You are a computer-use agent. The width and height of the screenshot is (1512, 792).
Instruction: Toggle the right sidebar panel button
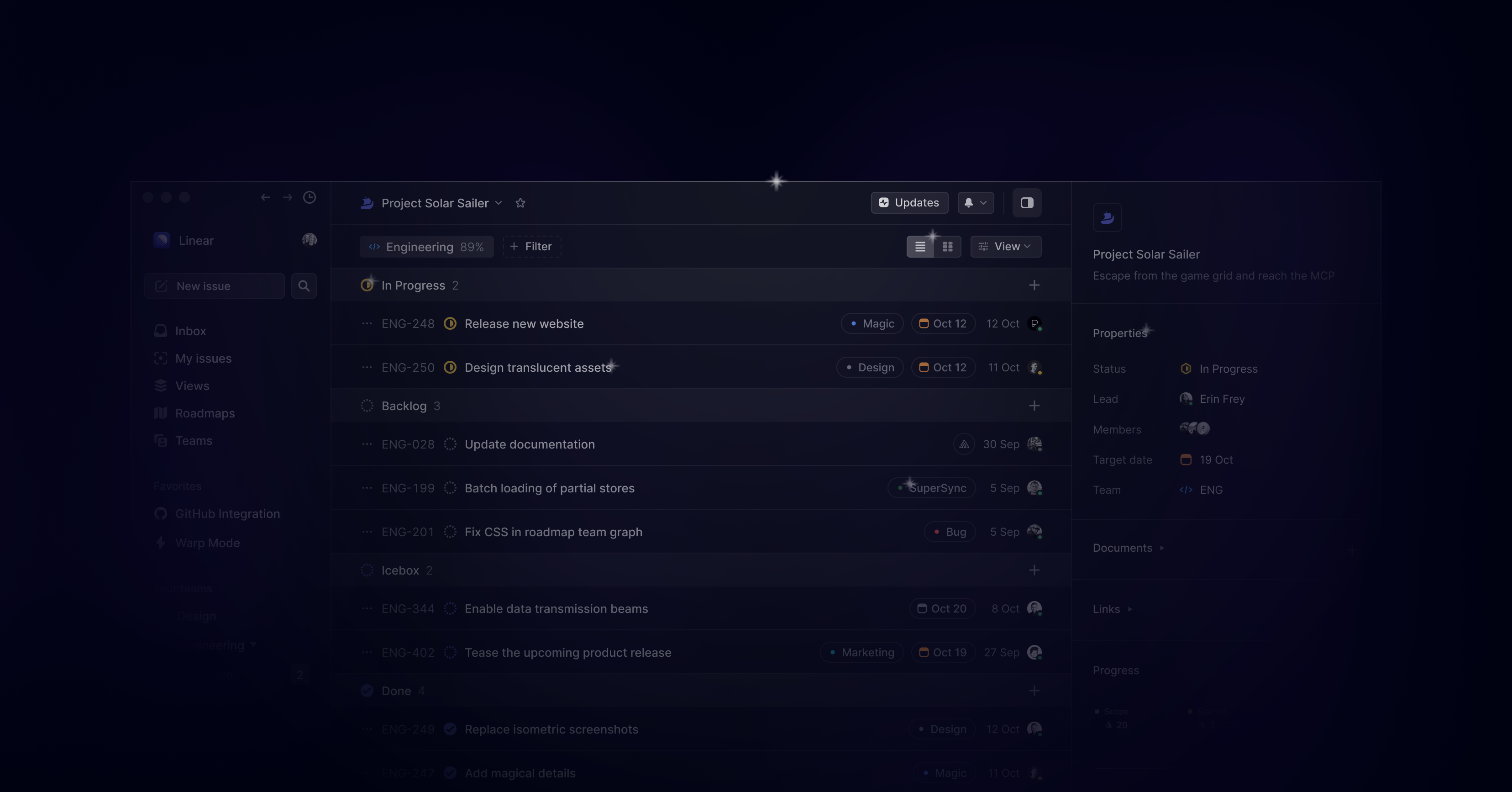point(1027,202)
